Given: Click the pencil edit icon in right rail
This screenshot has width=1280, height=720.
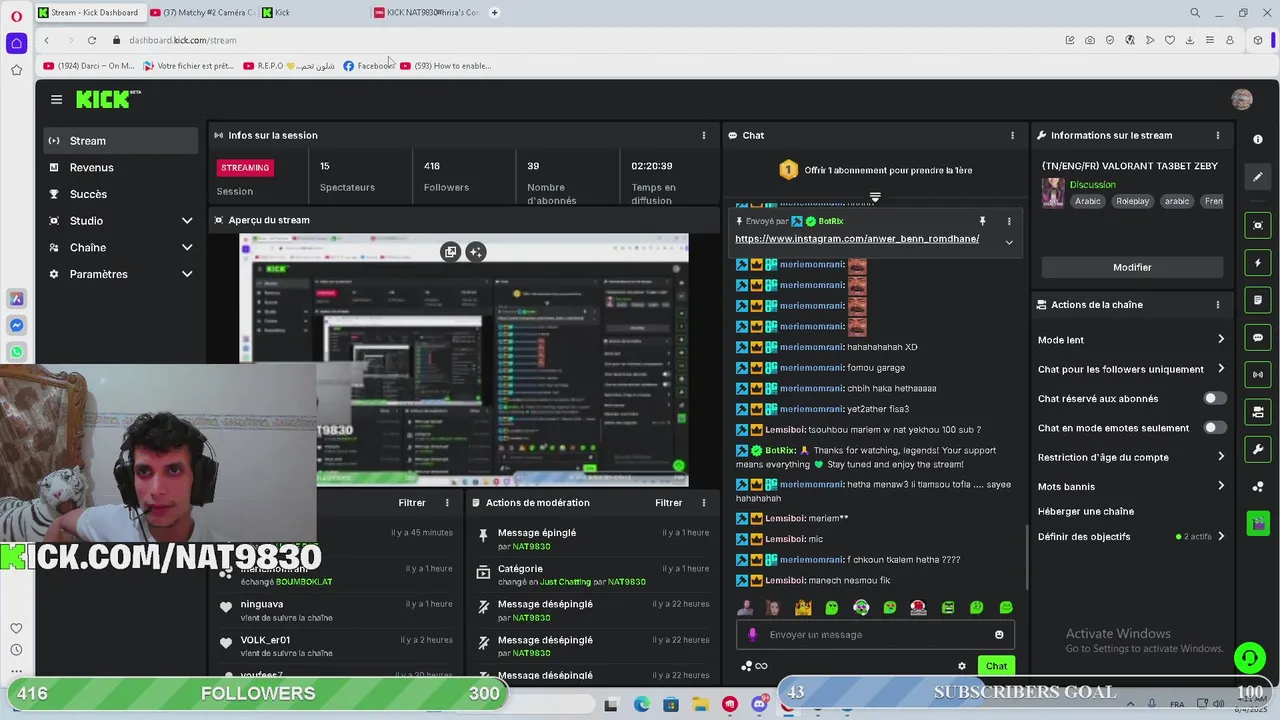Looking at the screenshot, I should click(1258, 177).
